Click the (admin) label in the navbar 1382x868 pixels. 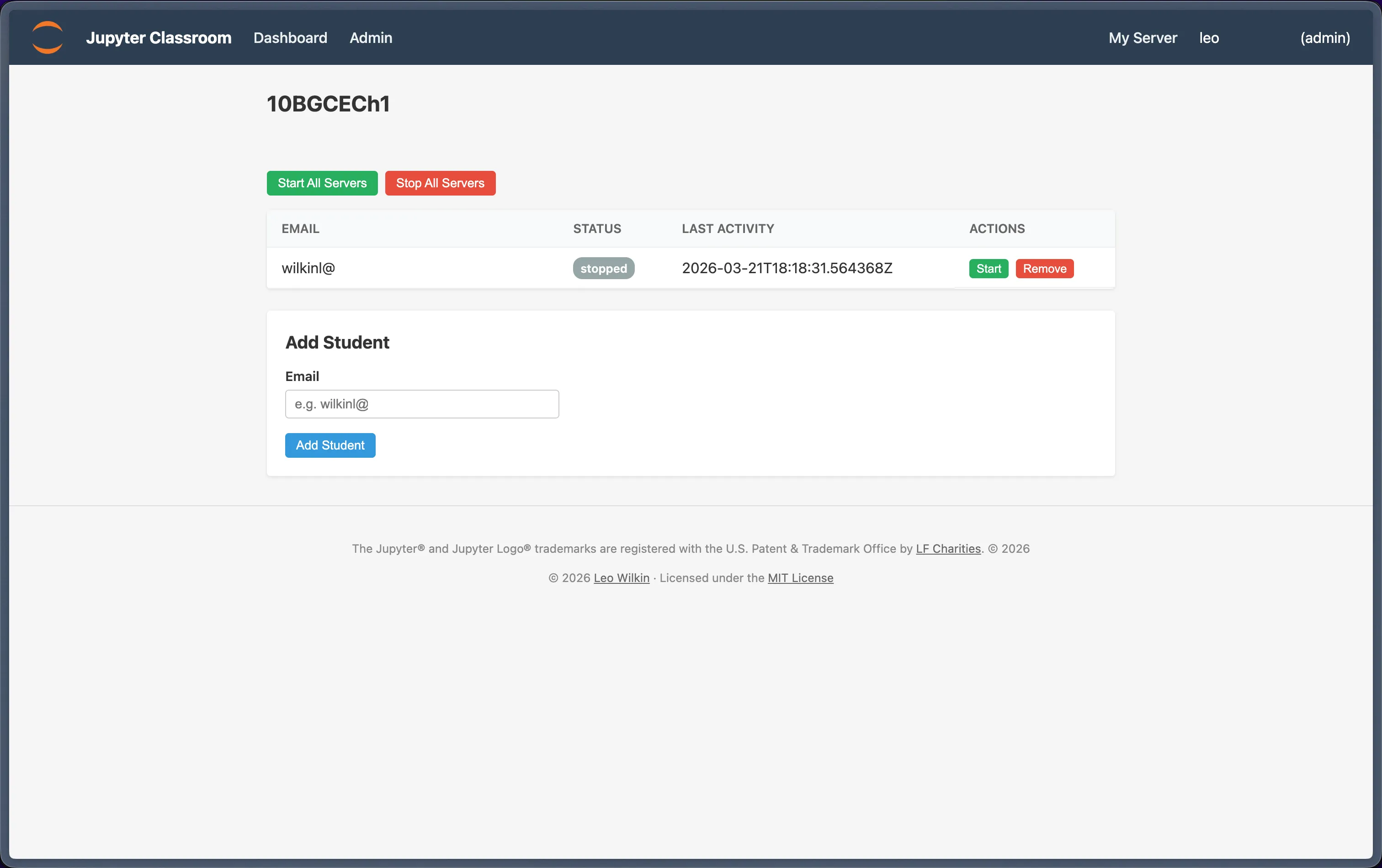coord(1324,38)
